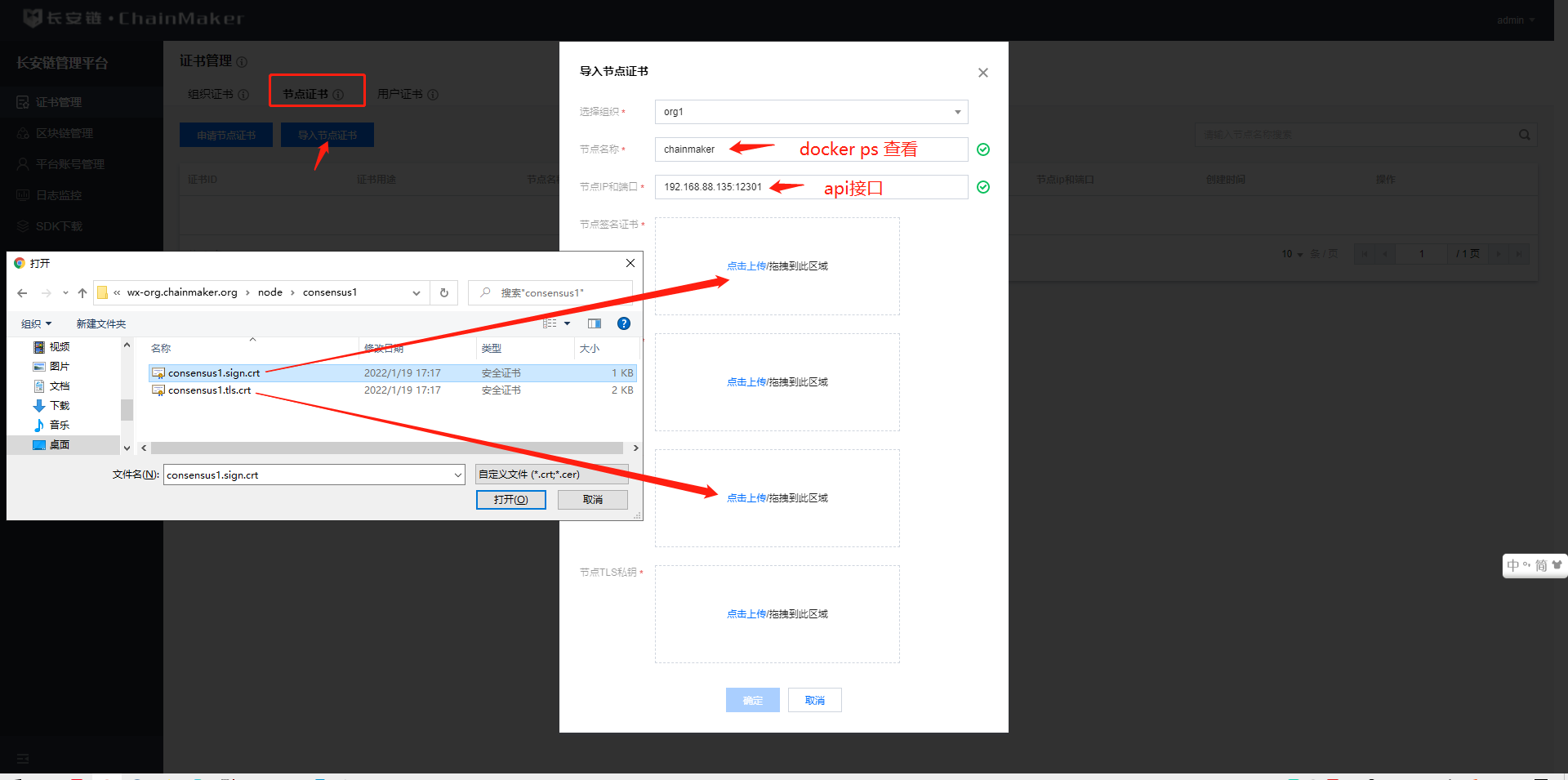Click the search consensus1 field
The image size is (1568, 780).
click(x=551, y=292)
